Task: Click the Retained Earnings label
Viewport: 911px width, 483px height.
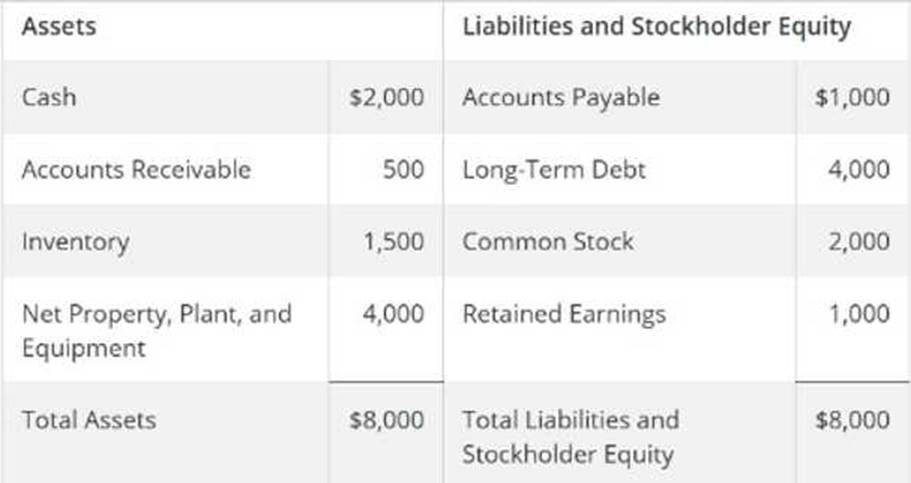Action: 564,314
